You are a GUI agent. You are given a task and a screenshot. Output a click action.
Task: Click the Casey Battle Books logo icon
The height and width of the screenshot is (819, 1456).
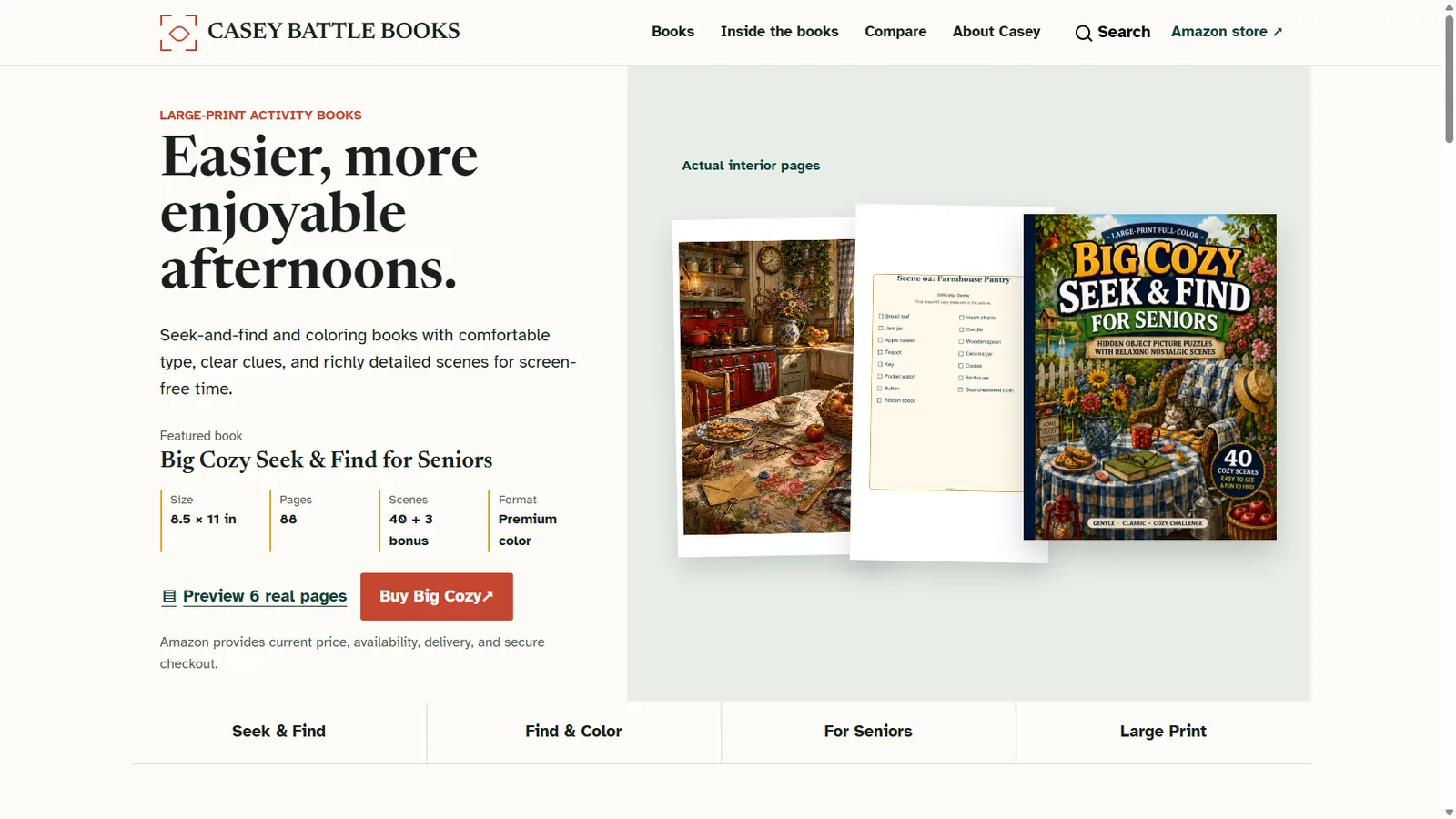(178, 33)
